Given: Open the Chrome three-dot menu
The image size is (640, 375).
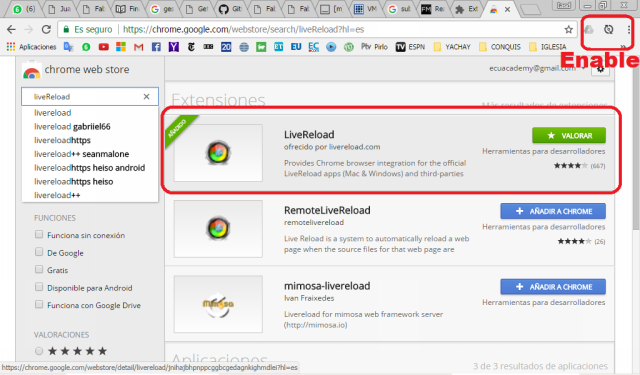Looking at the screenshot, I should tap(629, 29).
